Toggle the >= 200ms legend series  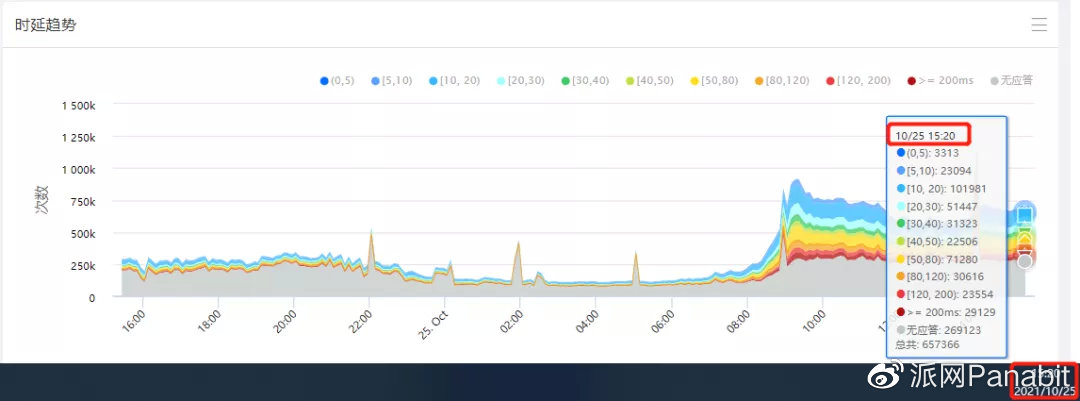tap(940, 81)
